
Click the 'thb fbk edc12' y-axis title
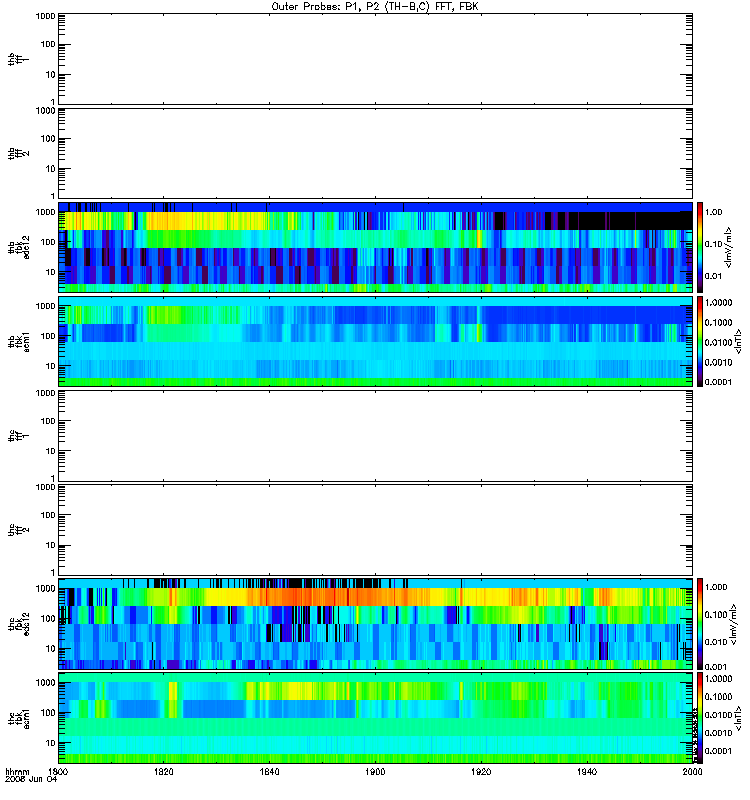click(19, 247)
